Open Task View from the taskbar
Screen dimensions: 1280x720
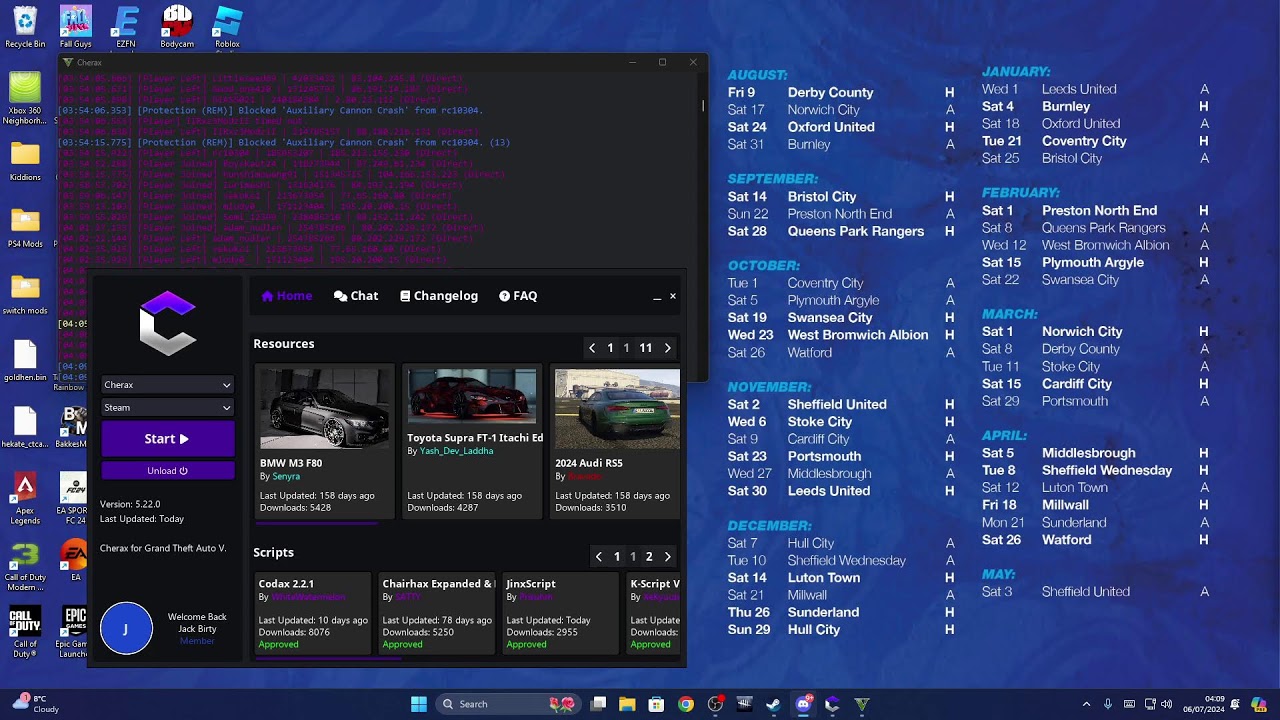[598, 704]
